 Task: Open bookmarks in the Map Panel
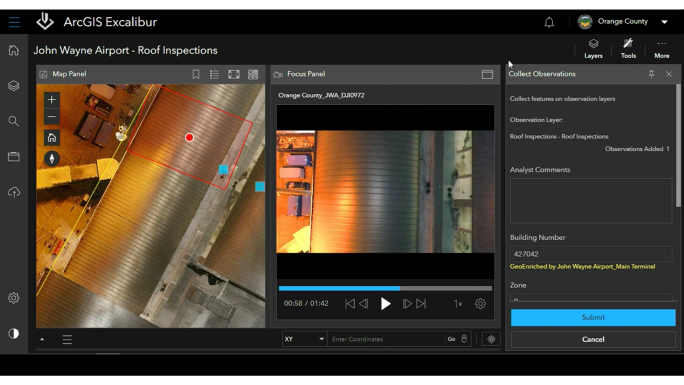click(x=196, y=74)
